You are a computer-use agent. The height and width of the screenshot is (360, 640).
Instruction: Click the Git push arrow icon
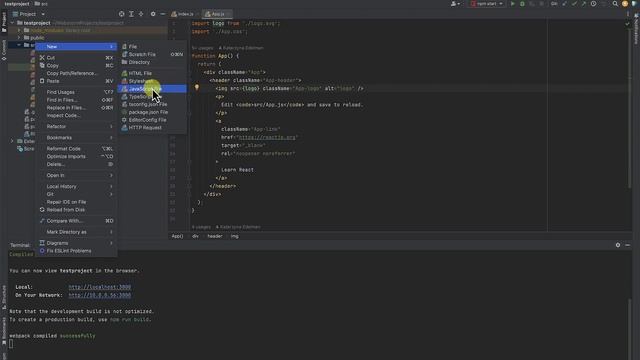pyautogui.click(x=584, y=4)
